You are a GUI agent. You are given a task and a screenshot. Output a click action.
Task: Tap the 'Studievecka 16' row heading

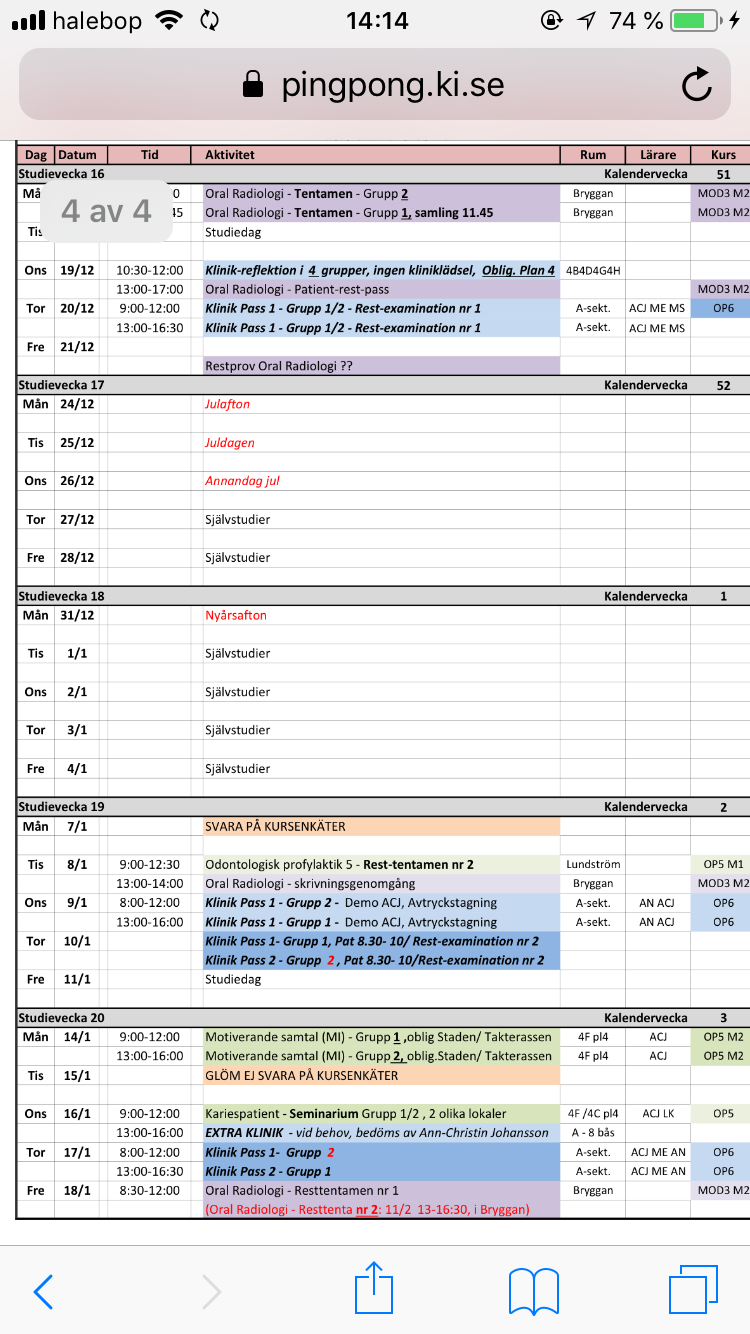(62, 174)
